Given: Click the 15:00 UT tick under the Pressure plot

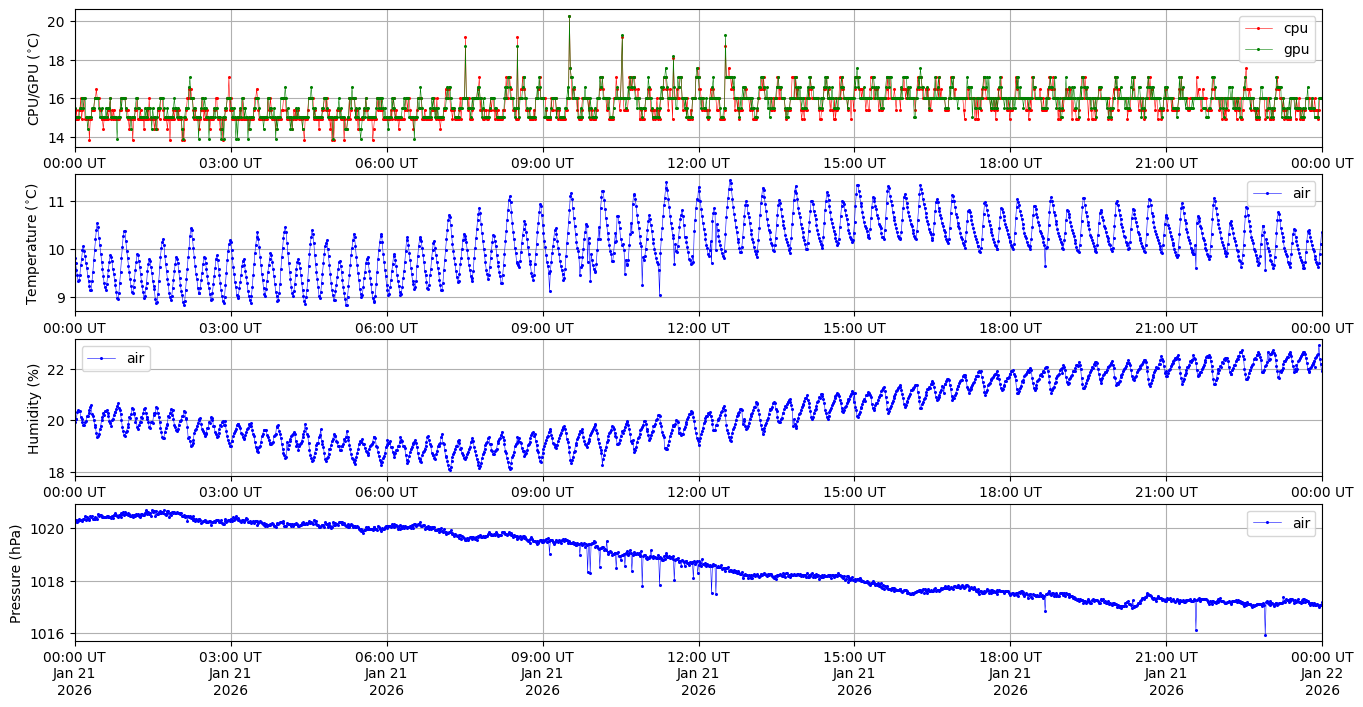Looking at the screenshot, I should click(x=854, y=656).
